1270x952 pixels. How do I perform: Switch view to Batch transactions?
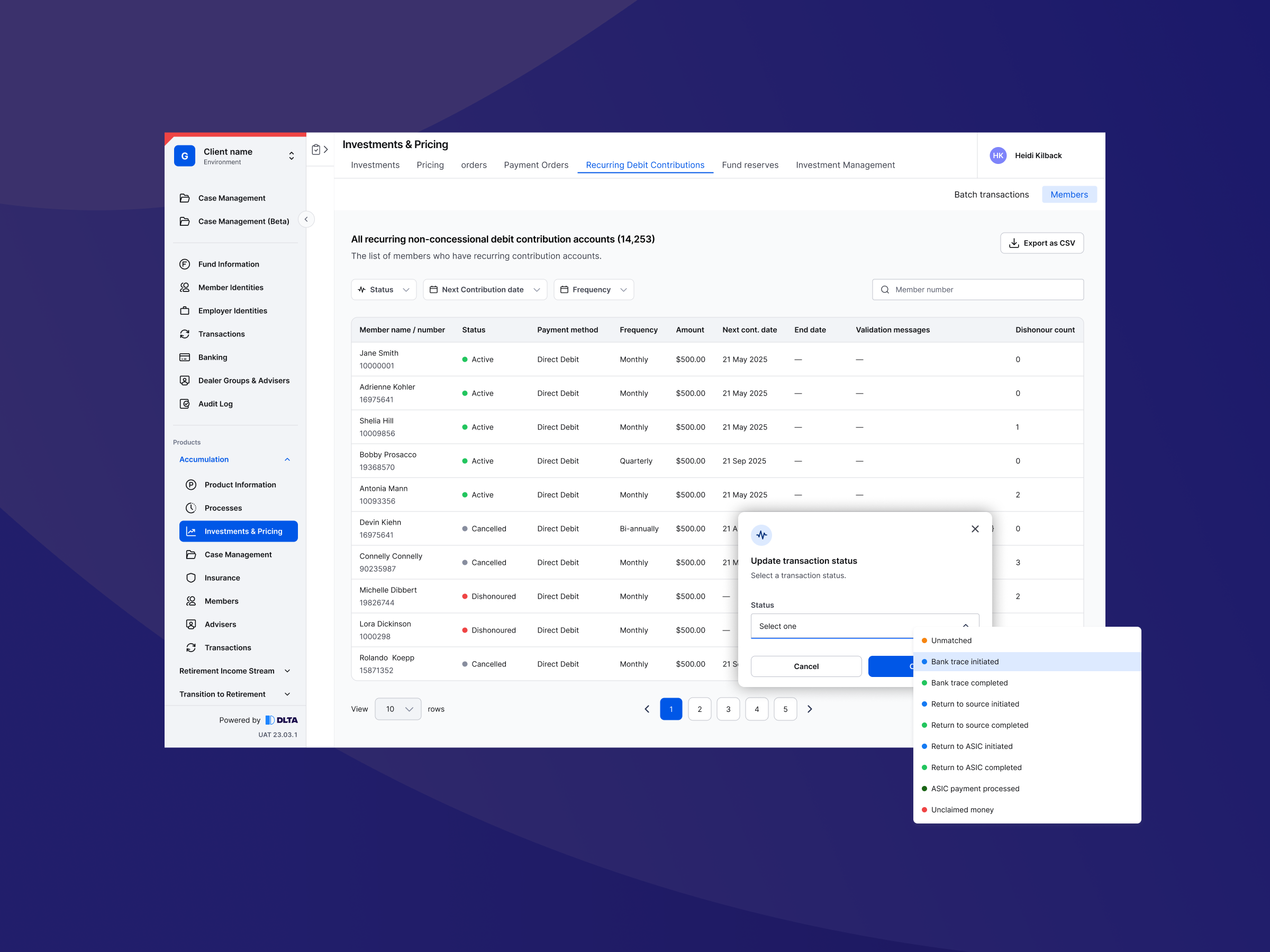[991, 195]
